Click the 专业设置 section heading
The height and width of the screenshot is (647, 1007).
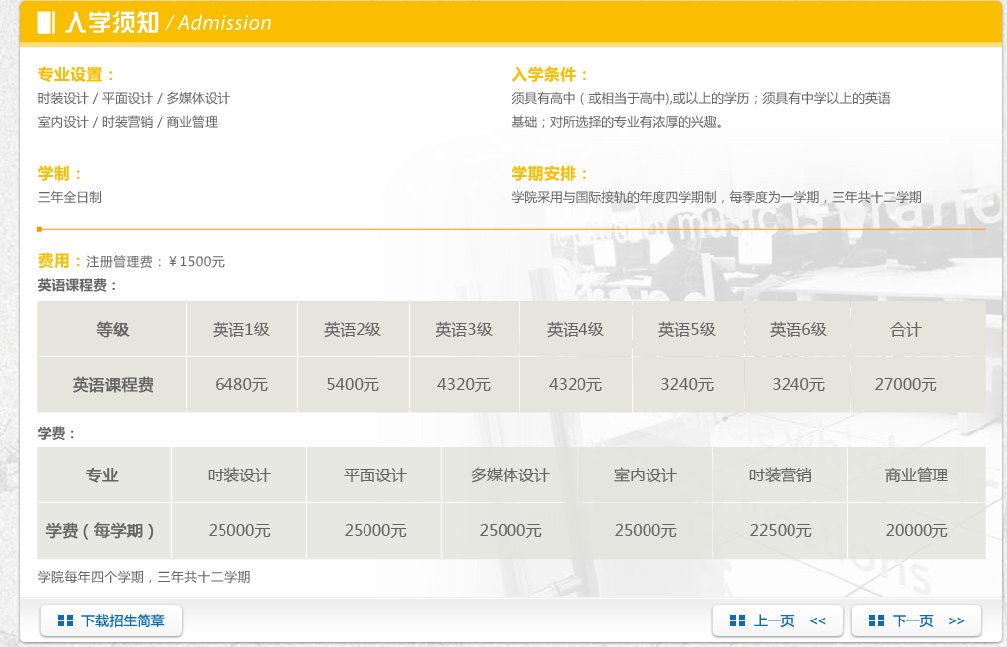click(x=61, y=72)
